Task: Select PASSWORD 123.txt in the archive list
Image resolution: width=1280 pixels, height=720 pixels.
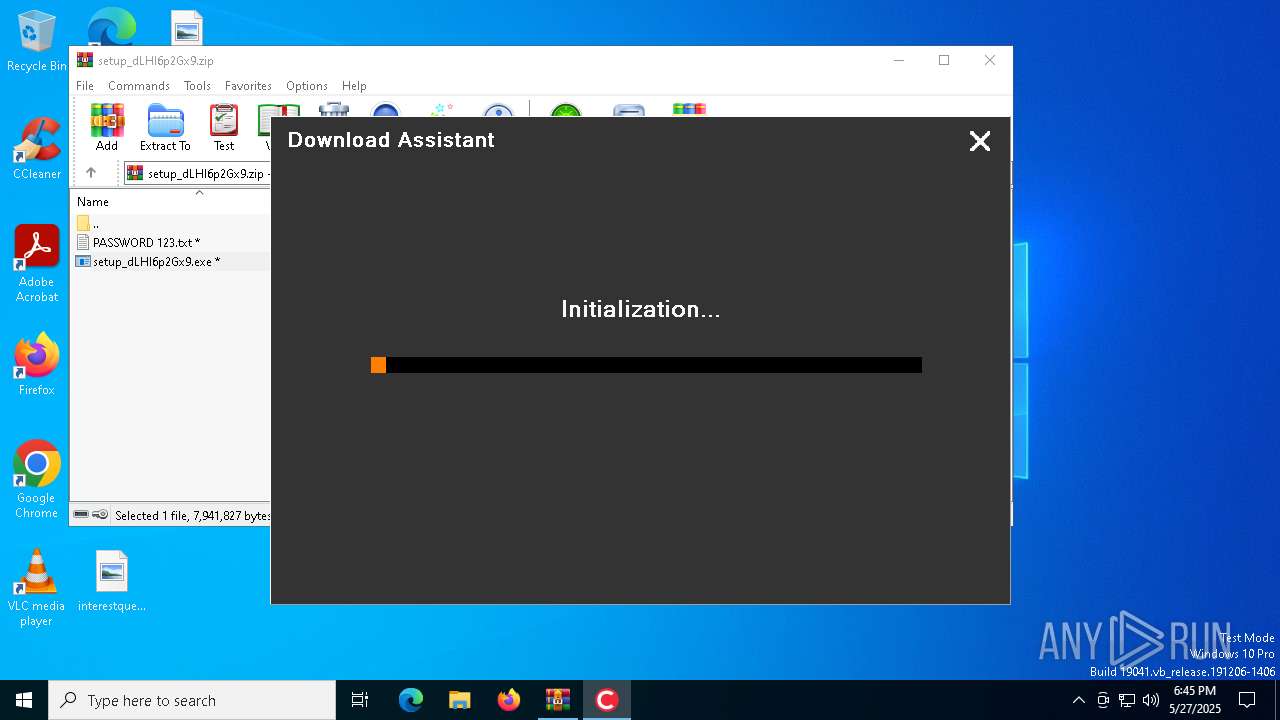Action: click(172, 242)
